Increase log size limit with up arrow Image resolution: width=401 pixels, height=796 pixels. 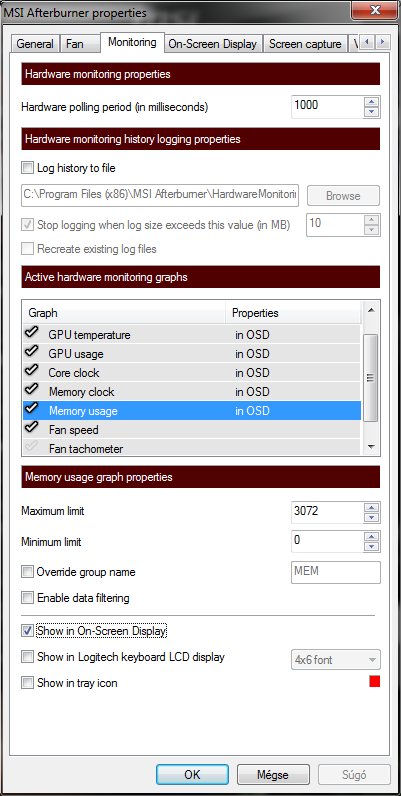coord(372,220)
